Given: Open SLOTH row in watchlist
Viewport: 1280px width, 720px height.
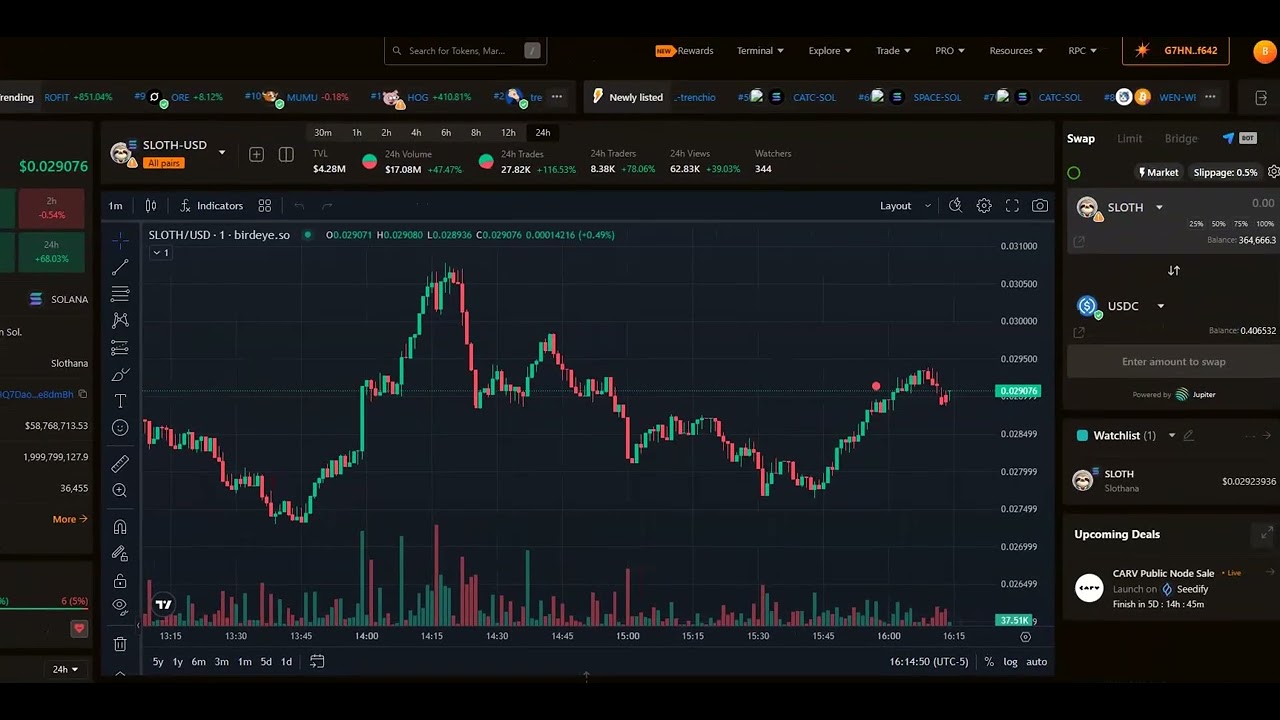Looking at the screenshot, I should tap(1173, 481).
